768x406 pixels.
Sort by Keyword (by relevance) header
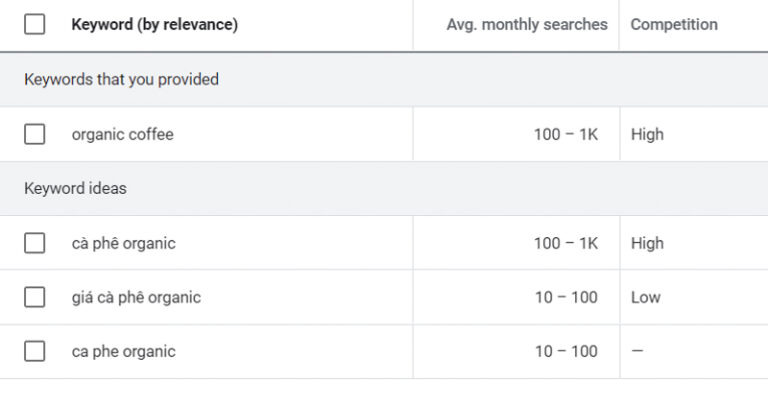154,25
